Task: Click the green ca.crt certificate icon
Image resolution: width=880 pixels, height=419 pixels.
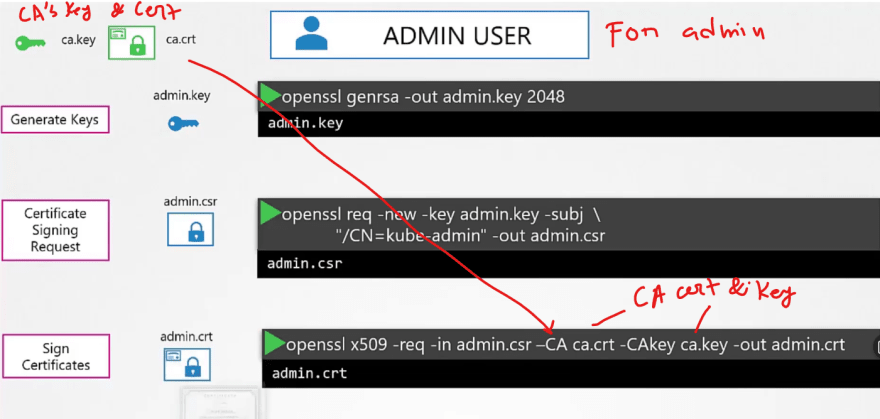Action: (x=131, y=43)
